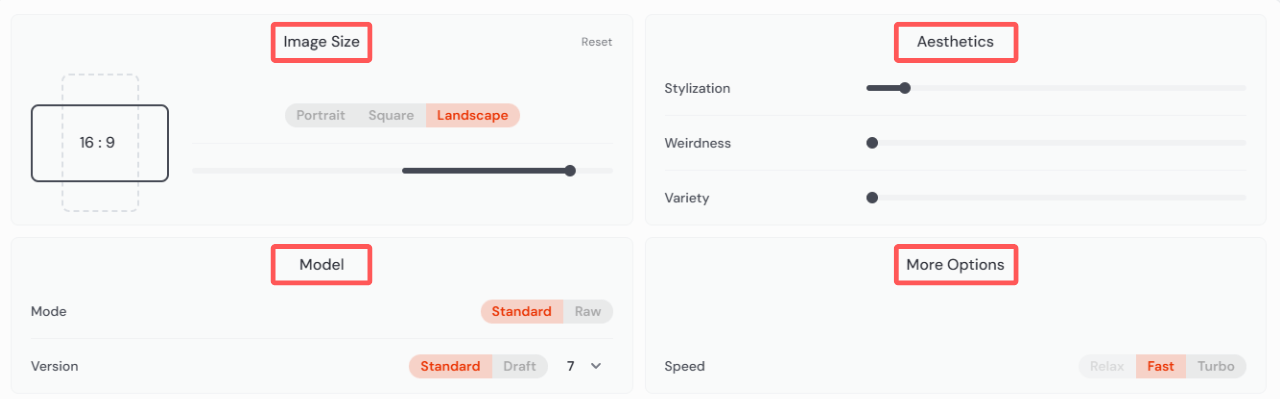The image size is (1280, 399).
Task: Expand the version number 7 dropdown chevron
Action: tap(596, 366)
